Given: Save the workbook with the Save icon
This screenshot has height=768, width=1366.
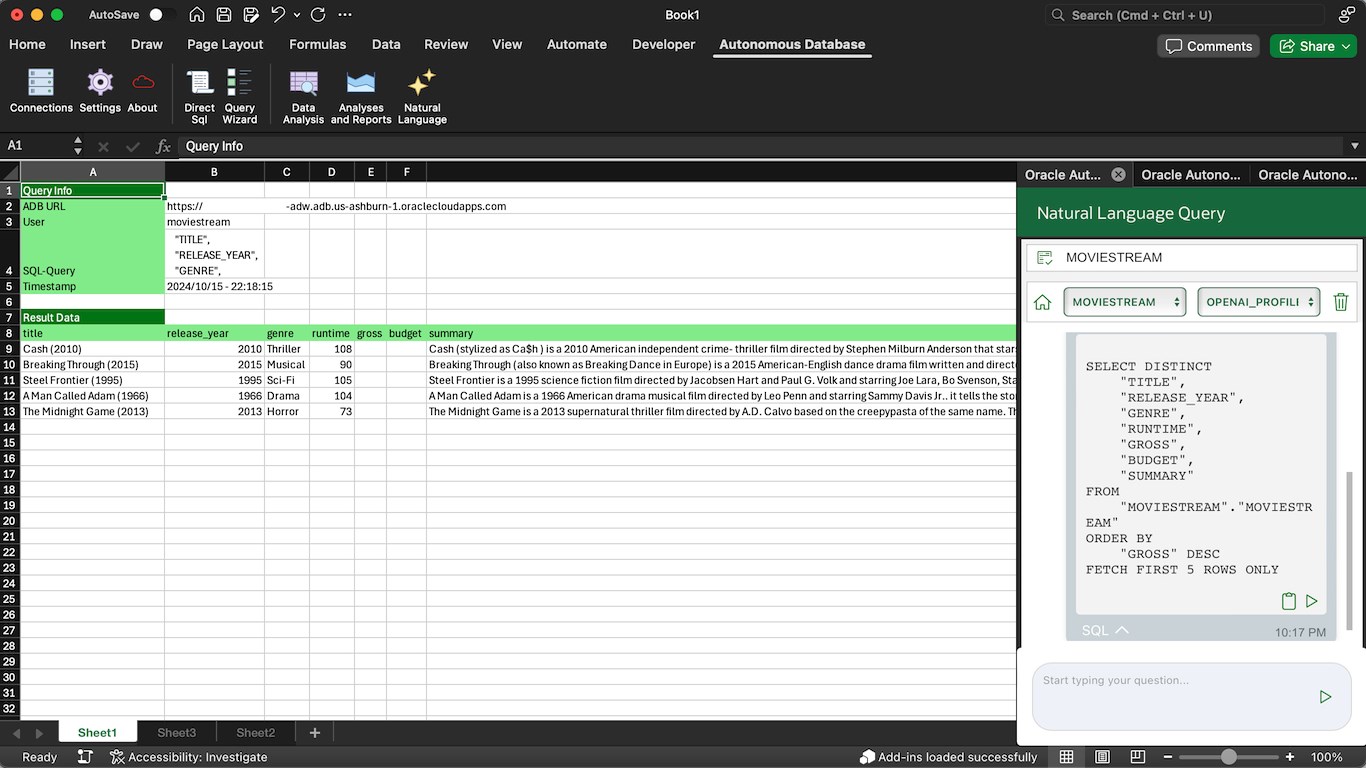Looking at the screenshot, I should tap(224, 15).
